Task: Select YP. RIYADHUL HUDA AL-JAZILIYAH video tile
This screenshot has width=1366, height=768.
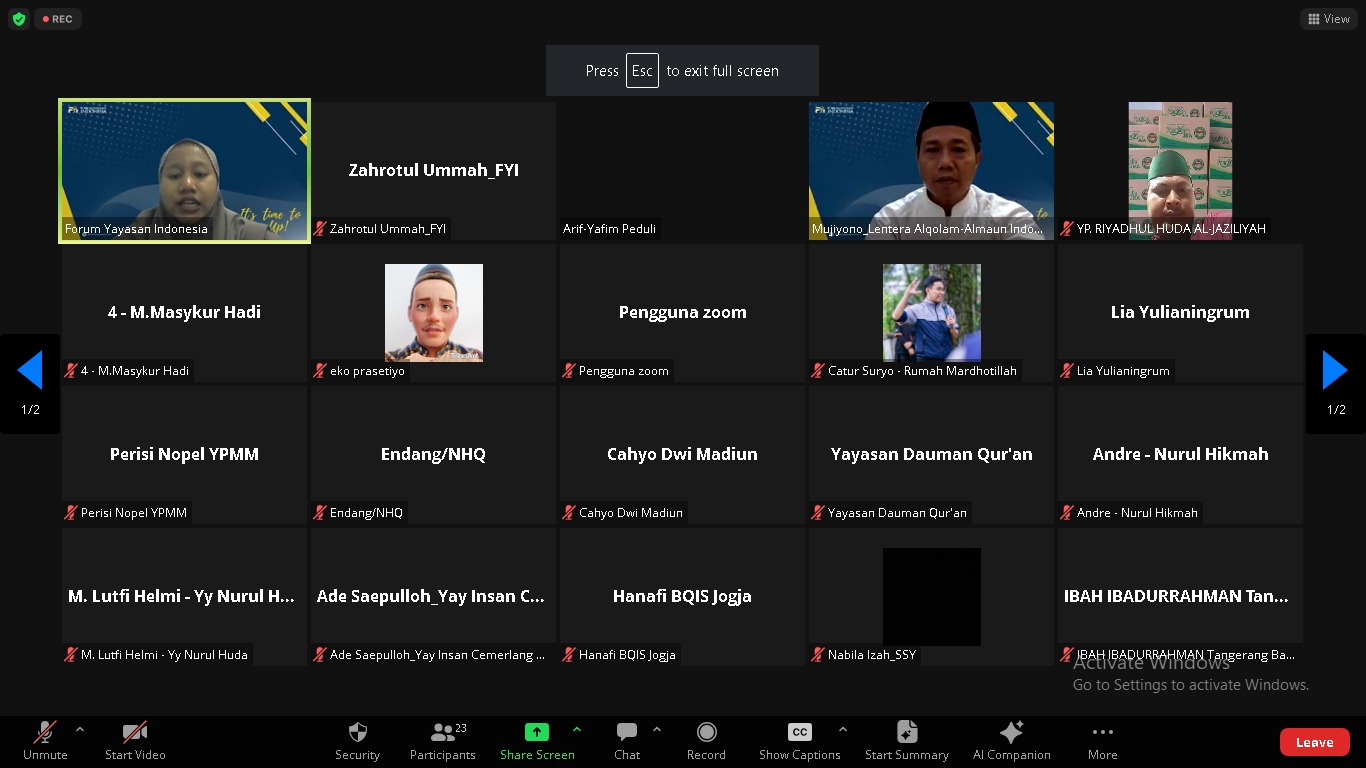Action: pos(1180,170)
